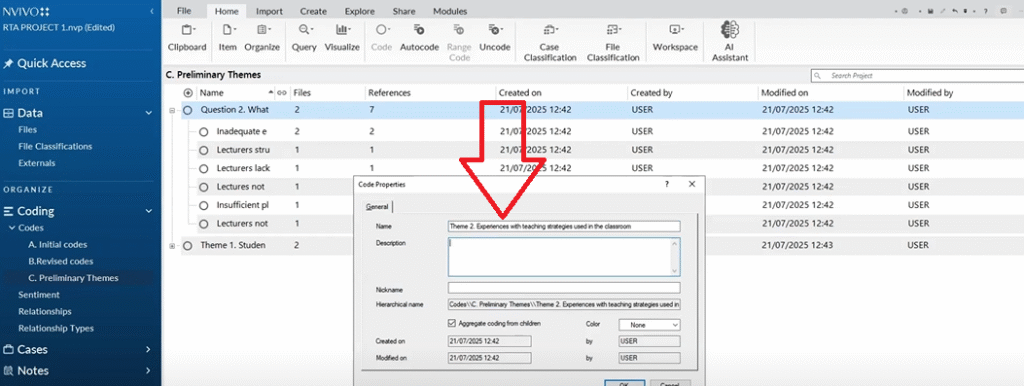Expand the Theme 1 code row

pyautogui.click(x=172, y=246)
